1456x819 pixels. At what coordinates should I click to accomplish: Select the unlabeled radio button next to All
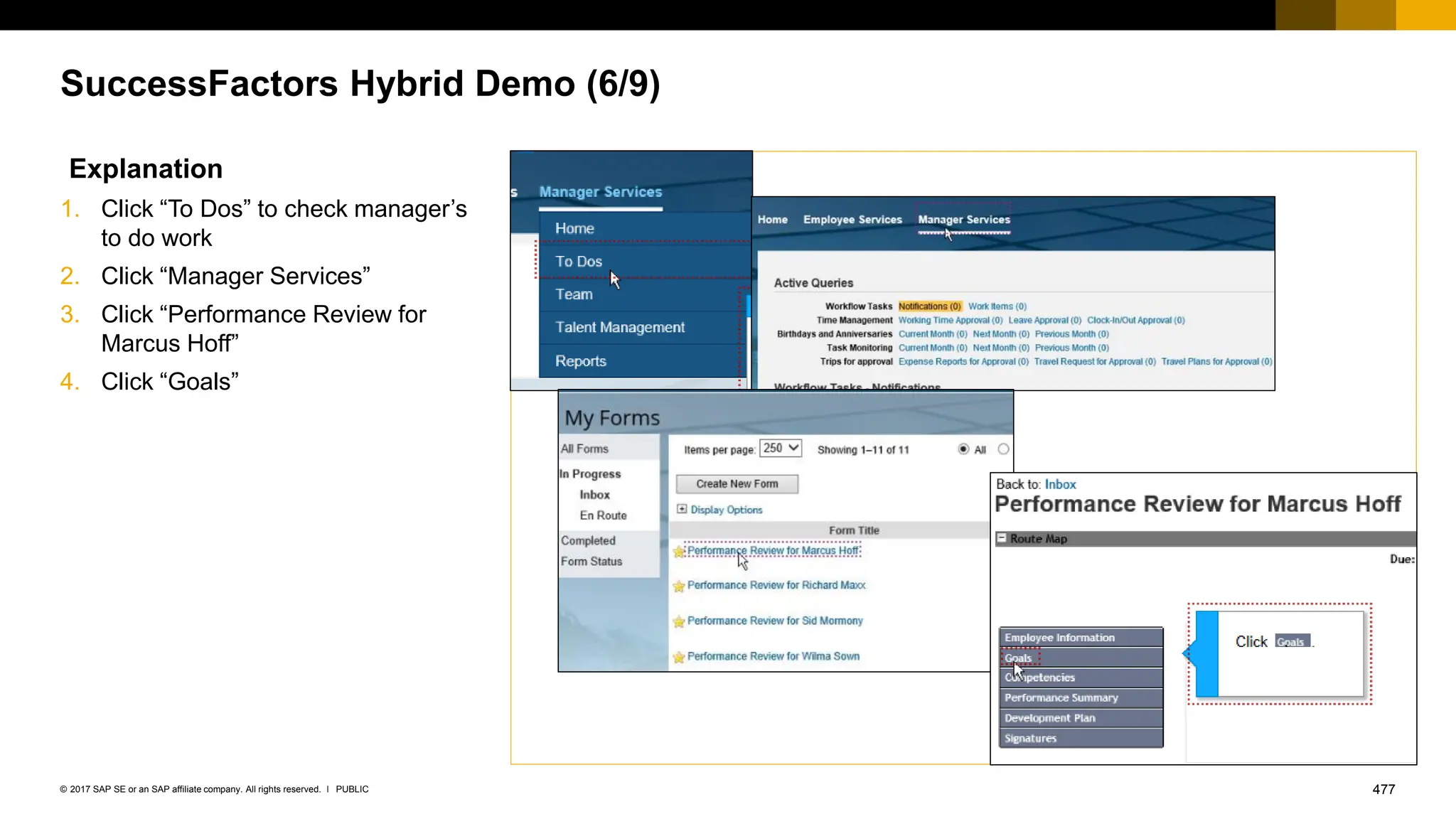click(x=1003, y=449)
